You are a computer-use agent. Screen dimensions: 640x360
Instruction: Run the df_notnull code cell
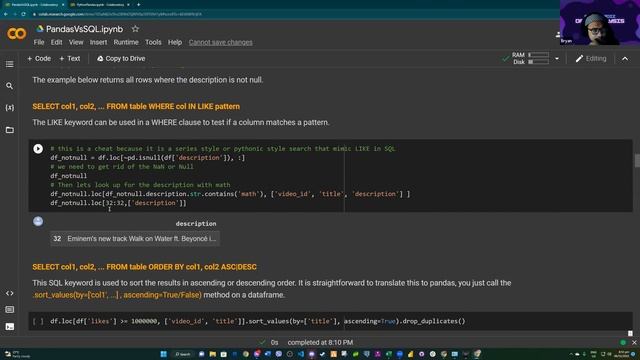(x=38, y=149)
